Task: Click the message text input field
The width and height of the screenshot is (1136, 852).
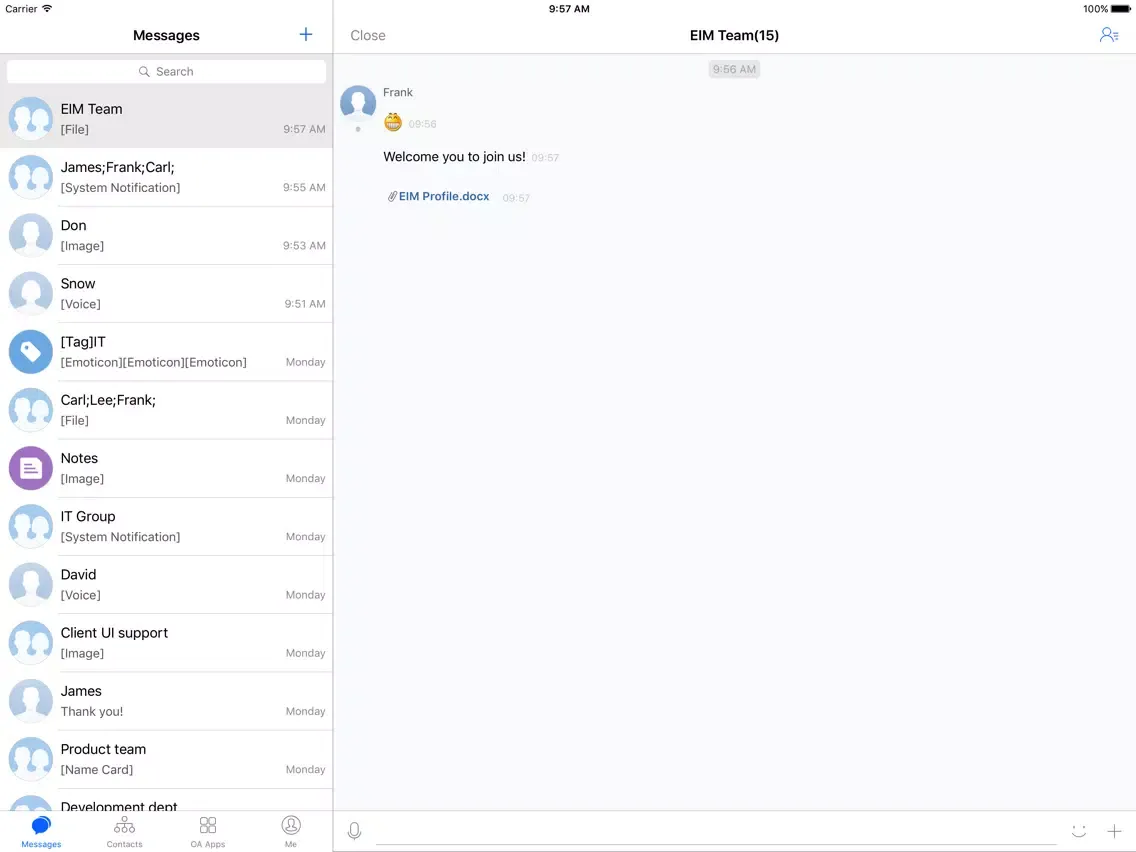Action: [x=715, y=831]
